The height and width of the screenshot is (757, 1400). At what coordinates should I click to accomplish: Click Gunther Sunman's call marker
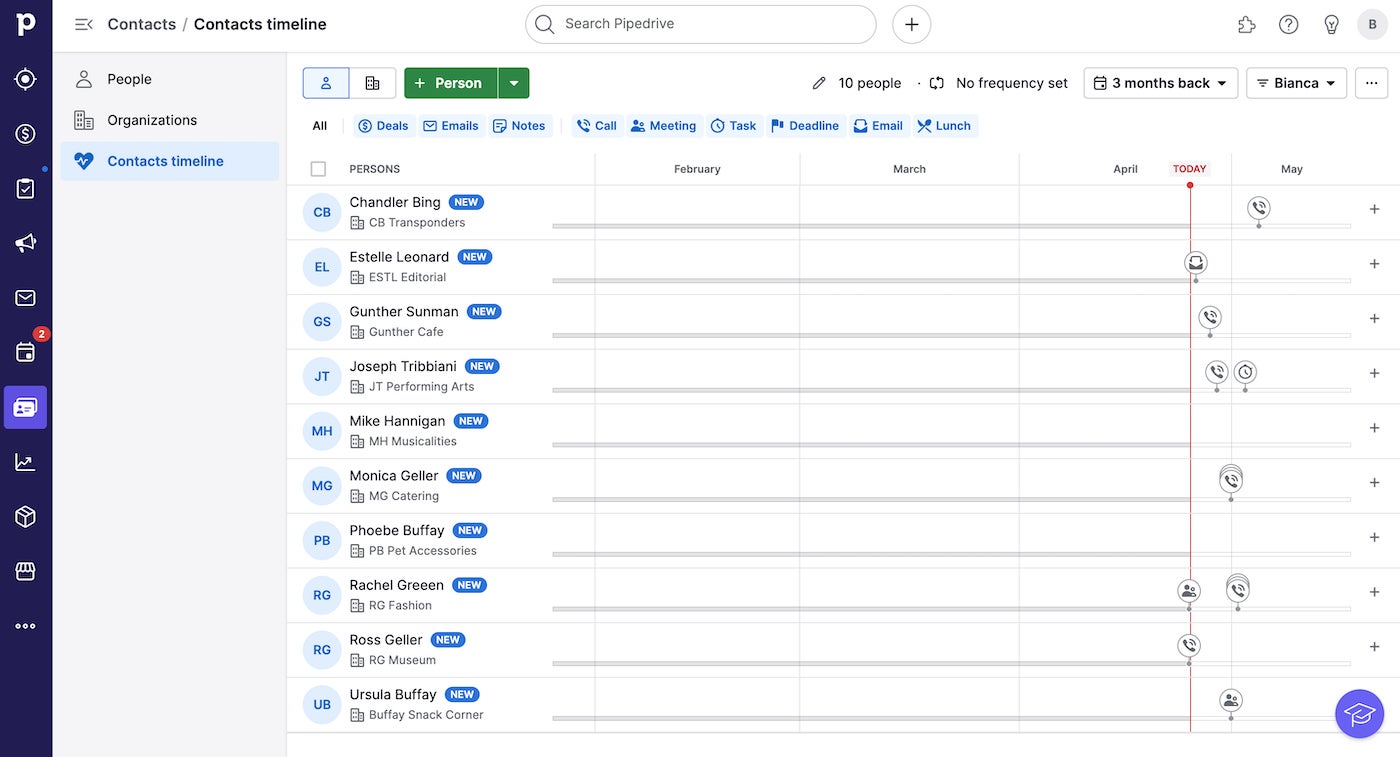[1210, 318]
